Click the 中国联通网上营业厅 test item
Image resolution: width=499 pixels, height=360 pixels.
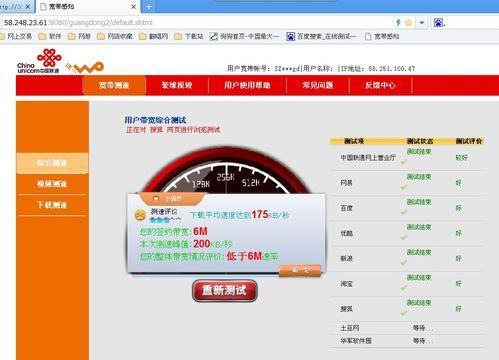pos(368,158)
